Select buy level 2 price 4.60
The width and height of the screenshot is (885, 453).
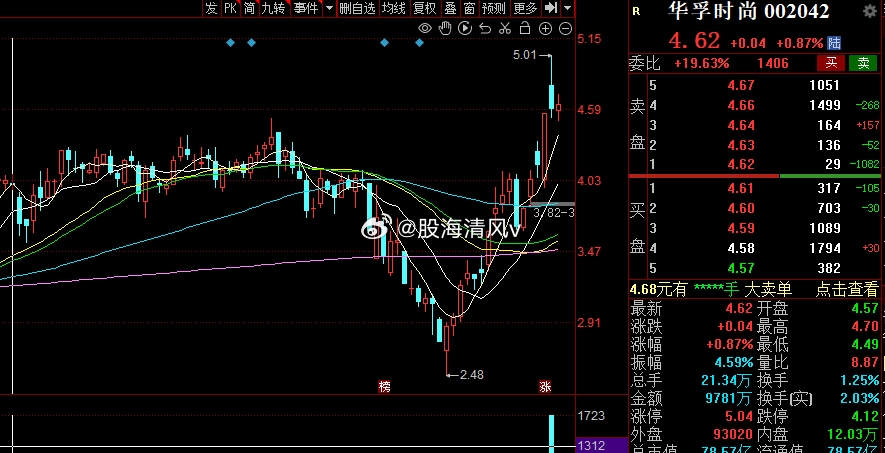tap(740, 208)
